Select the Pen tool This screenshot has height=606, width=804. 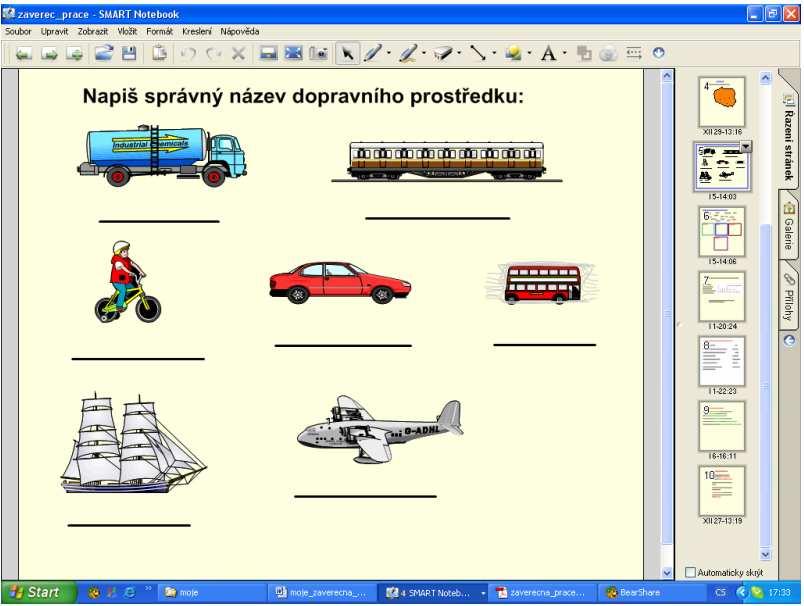(373, 53)
